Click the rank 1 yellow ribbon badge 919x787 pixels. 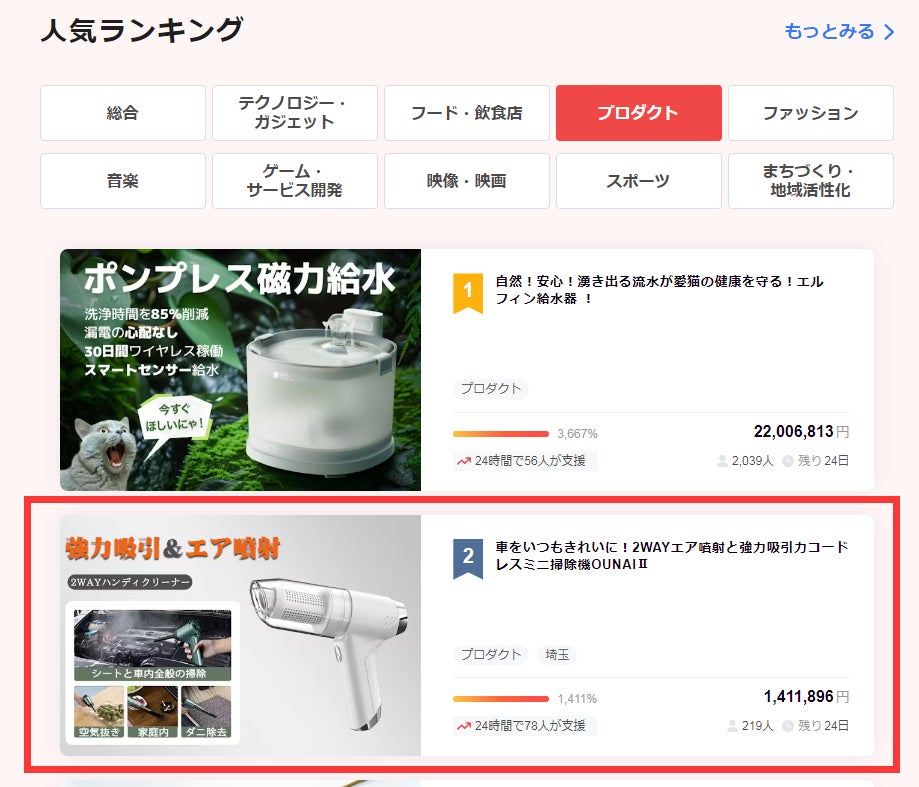[468, 294]
